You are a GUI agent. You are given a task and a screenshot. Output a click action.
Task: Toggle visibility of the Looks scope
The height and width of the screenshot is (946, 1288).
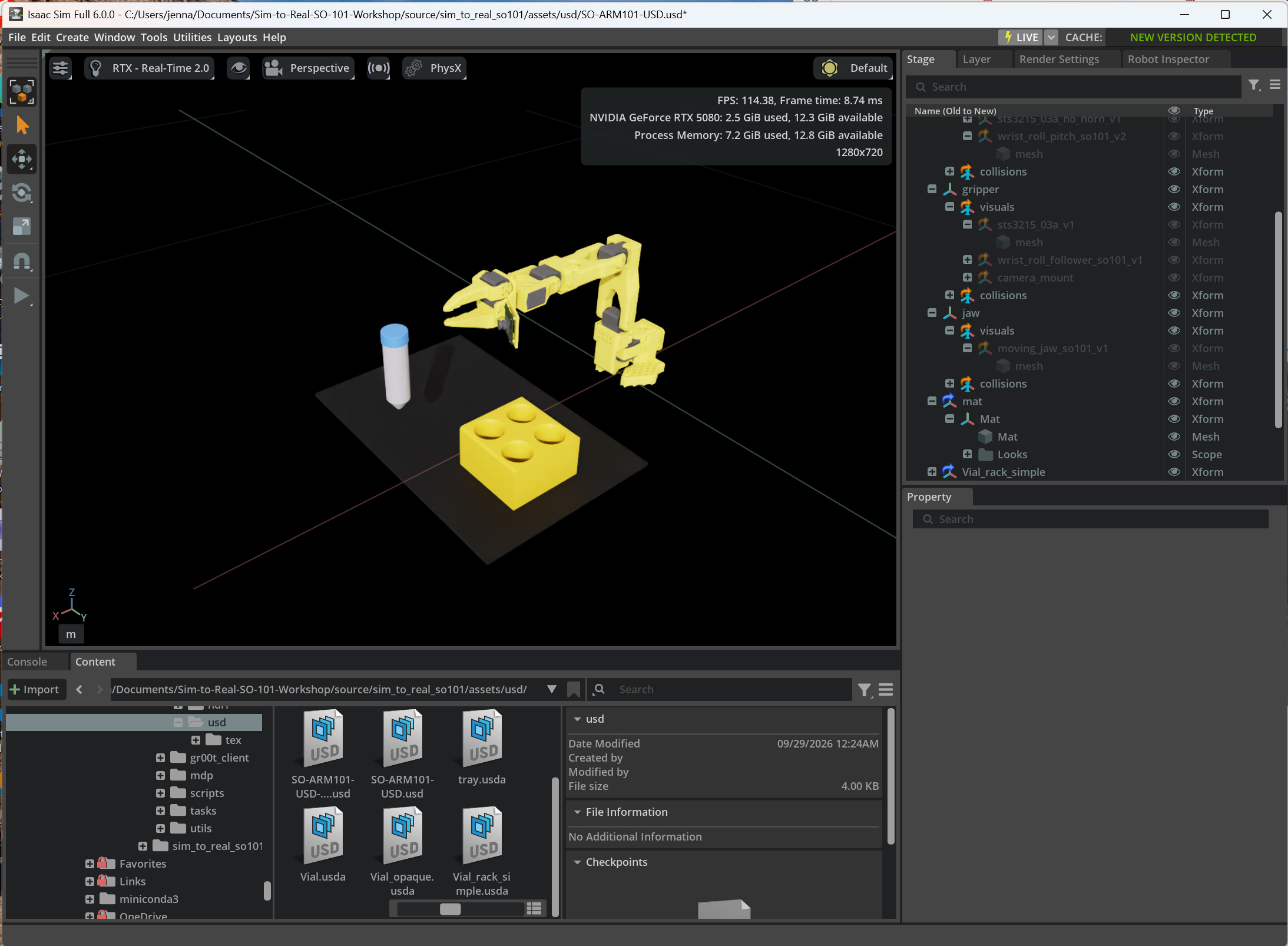coord(1174,454)
